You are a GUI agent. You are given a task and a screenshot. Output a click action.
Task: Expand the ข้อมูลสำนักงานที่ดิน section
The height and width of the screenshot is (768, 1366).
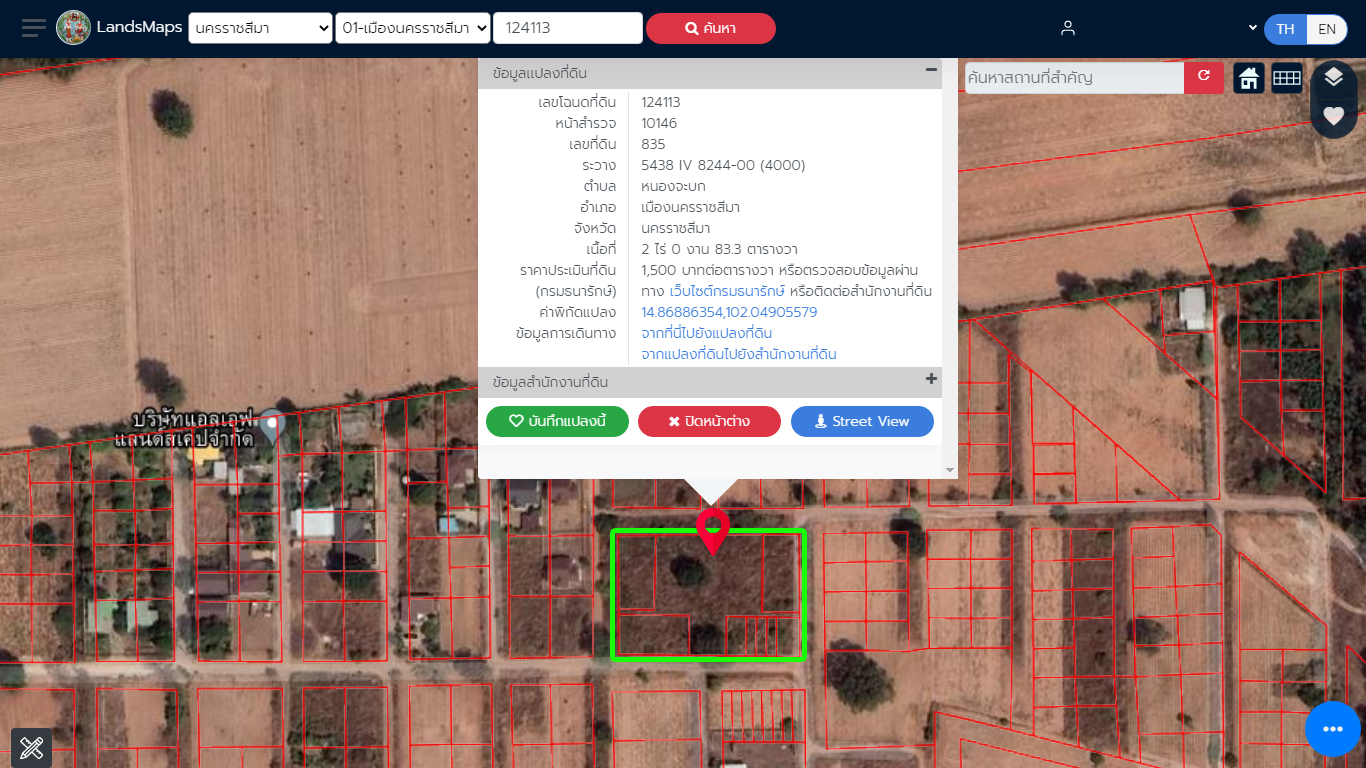(931, 379)
